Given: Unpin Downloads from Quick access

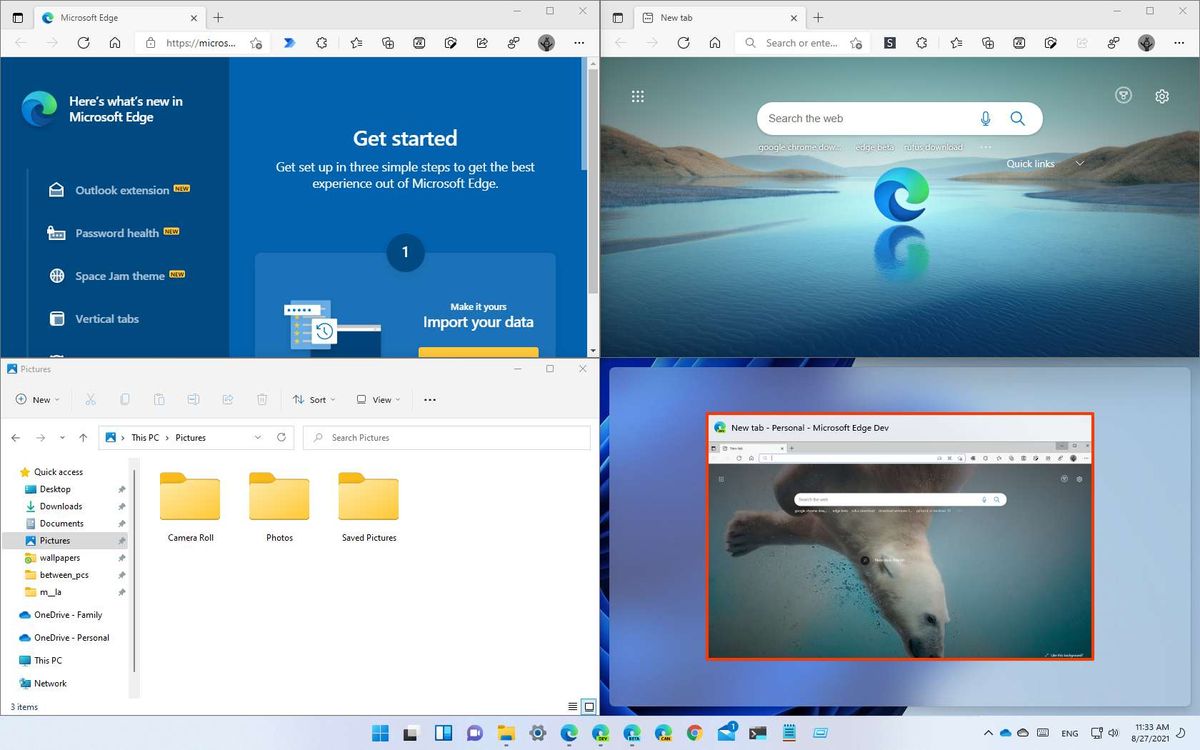Looking at the screenshot, I should tap(120, 506).
